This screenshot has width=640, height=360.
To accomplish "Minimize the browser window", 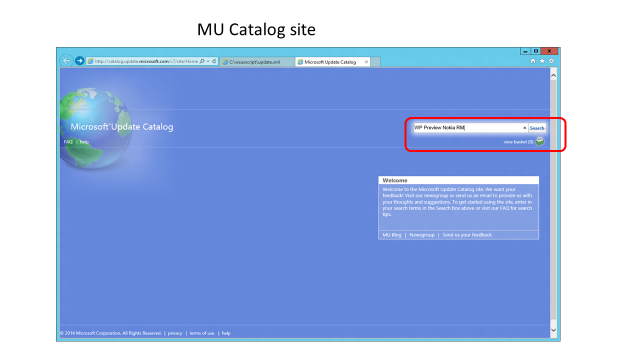I will pos(525,51).
